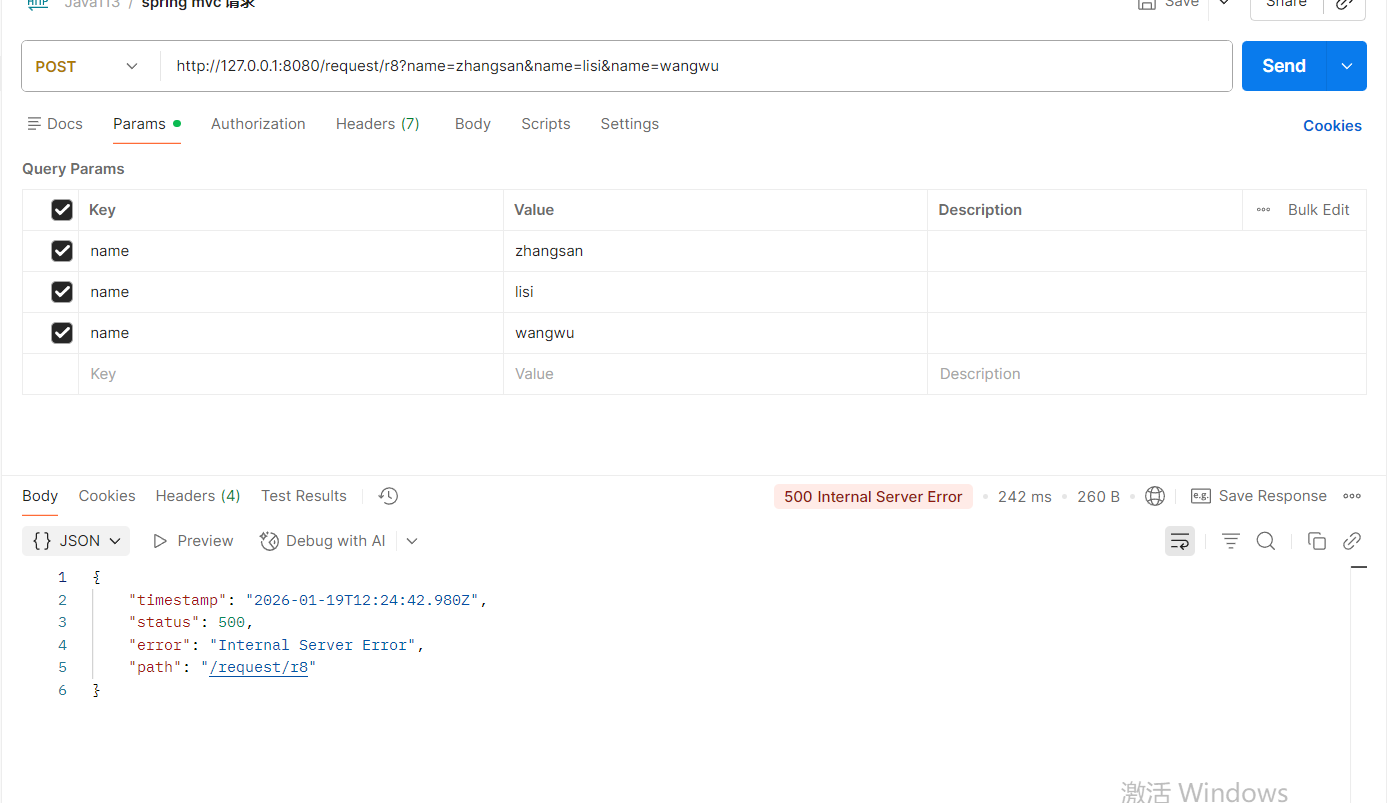Click the copy link icon in response toolbar

tap(1352, 541)
